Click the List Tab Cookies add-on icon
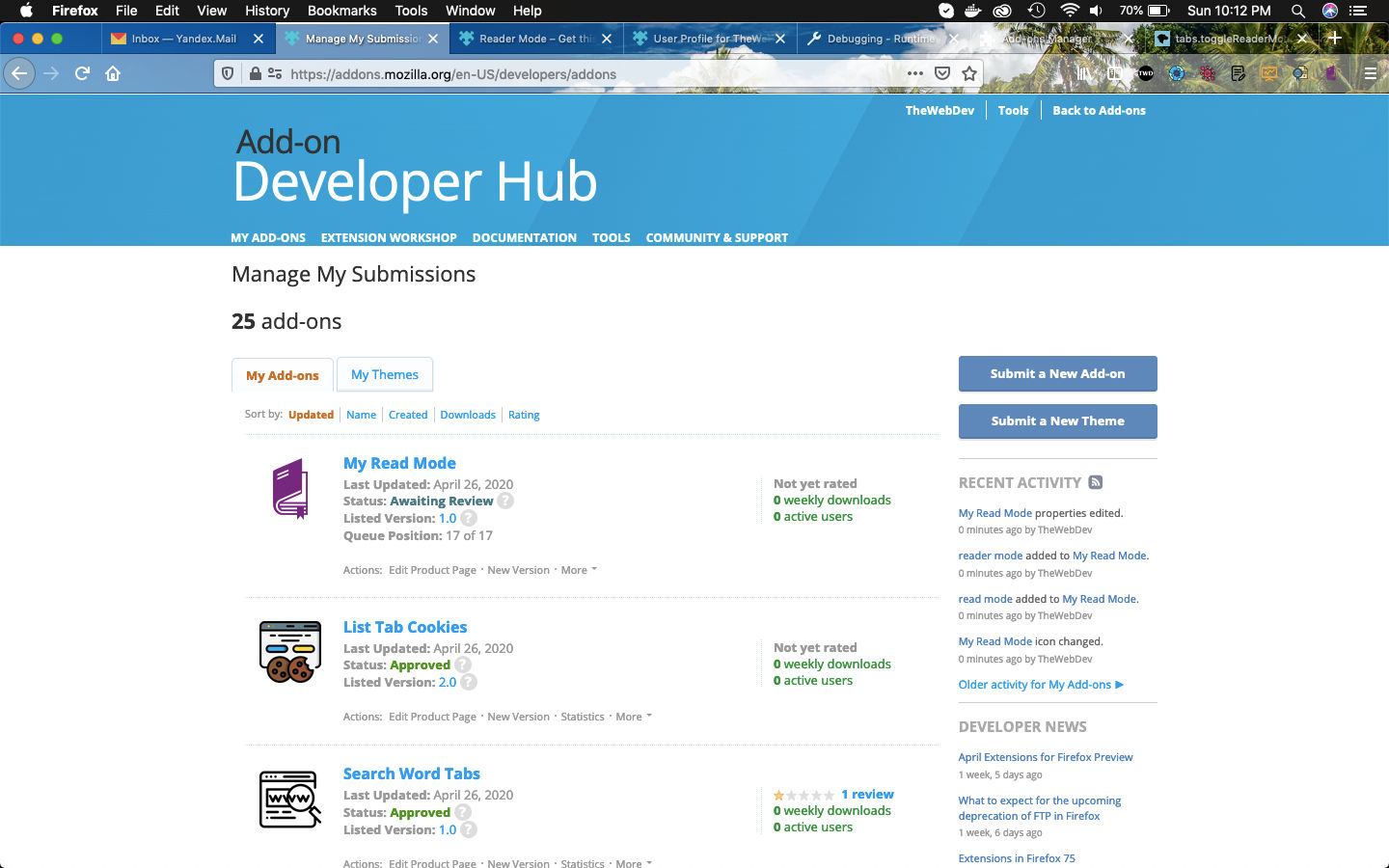Viewport: 1389px width, 868px height. pos(290,652)
